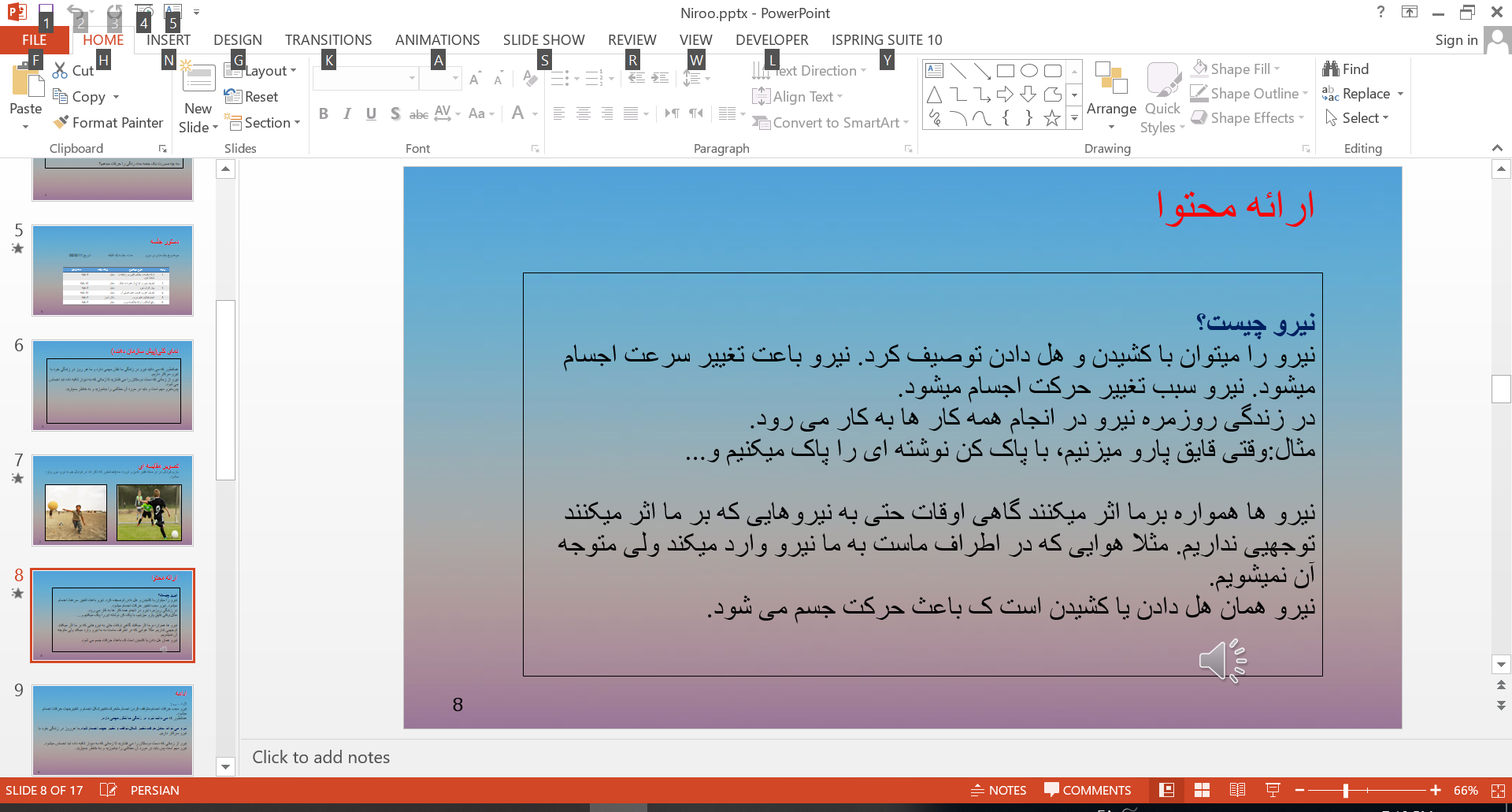Viewport: 1512px width, 812px height.
Task: Click the Paste clipboard icon
Action: pyautogui.click(x=25, y=83)
